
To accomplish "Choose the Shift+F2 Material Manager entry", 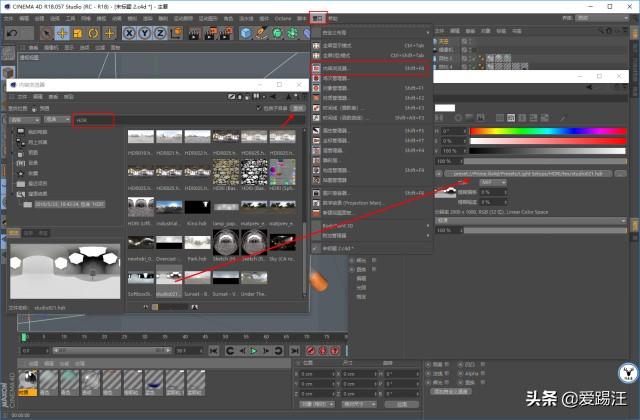I will pyautogui.click(x=370, y=98).
